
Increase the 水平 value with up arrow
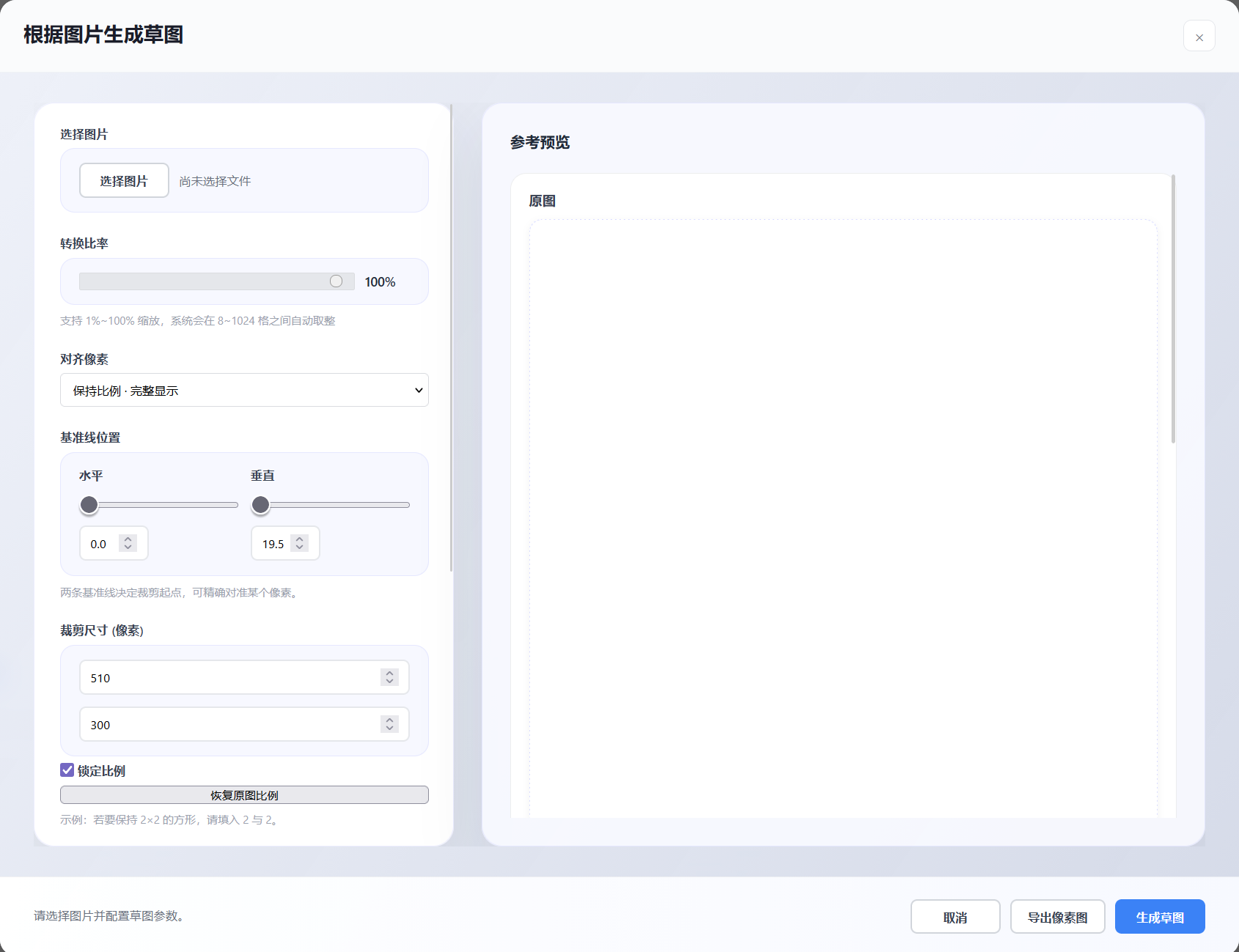(128, 539)
